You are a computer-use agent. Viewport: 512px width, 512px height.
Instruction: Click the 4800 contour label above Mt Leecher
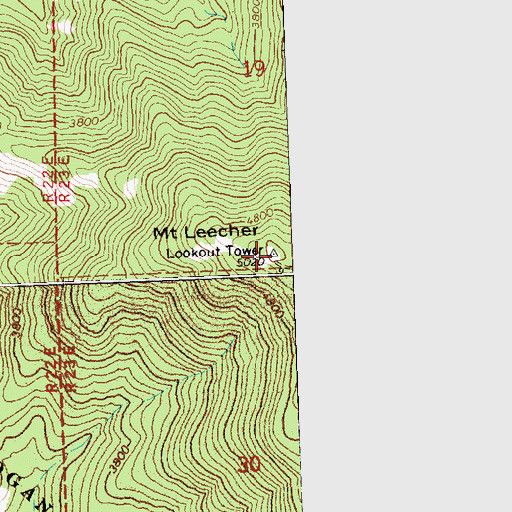pyautogui.click(x=261, y=216)
